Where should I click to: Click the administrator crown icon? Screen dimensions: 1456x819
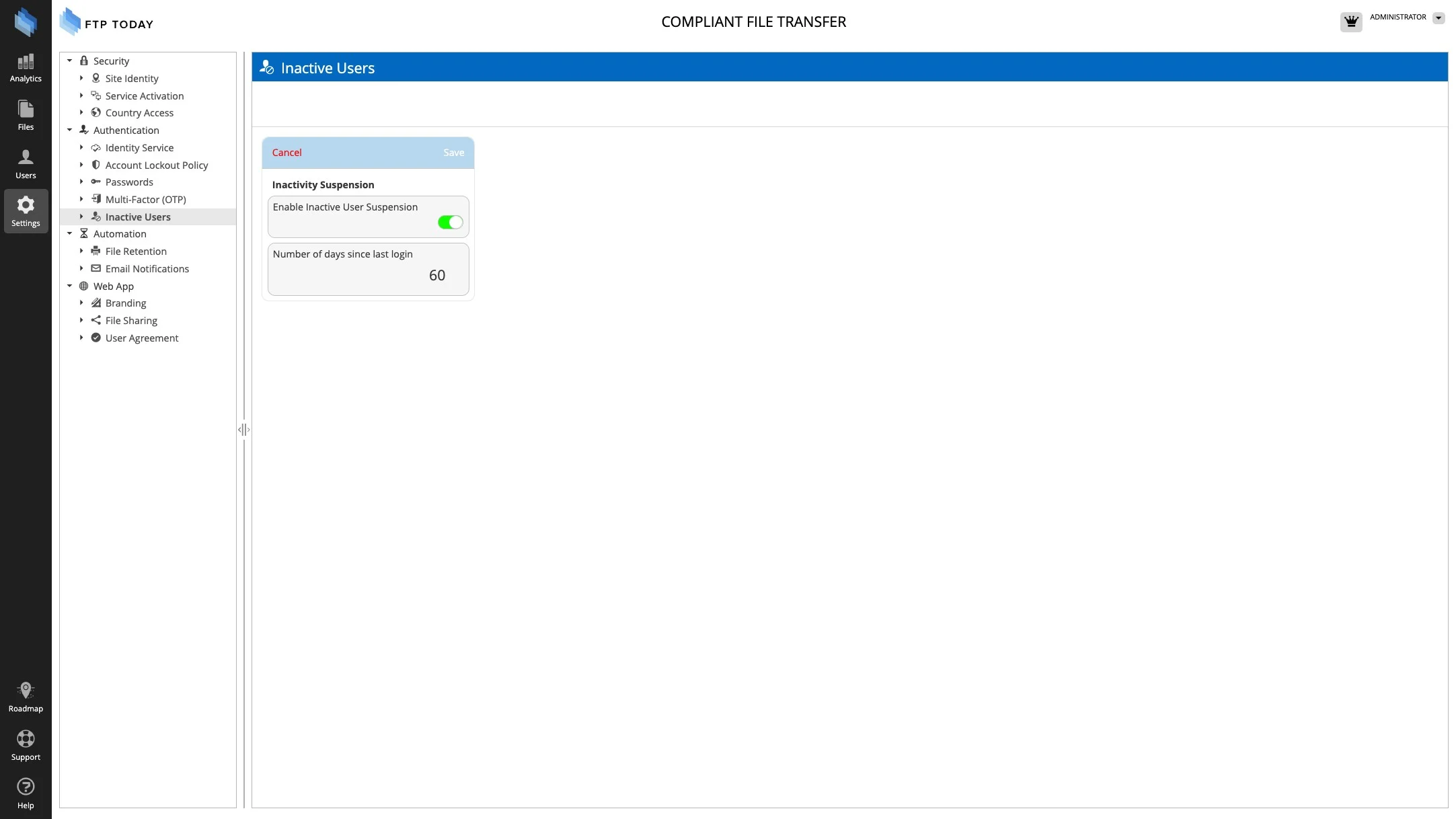coord(1350,22)
